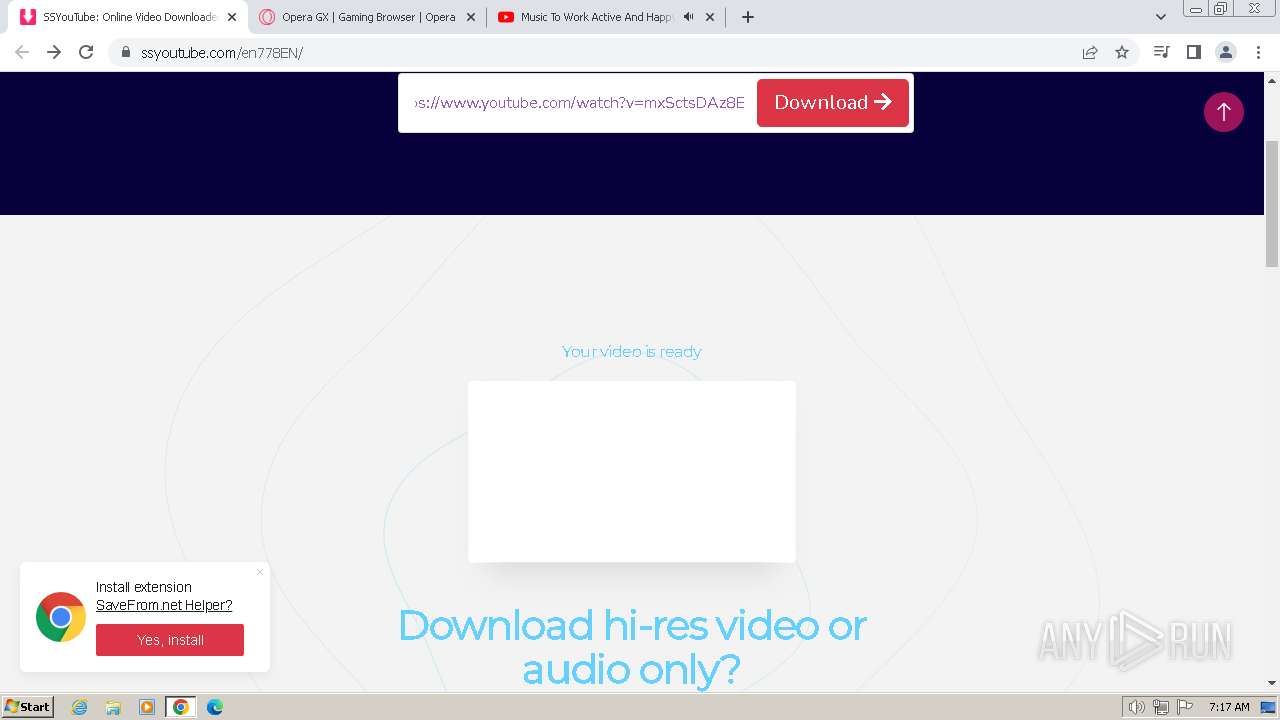The image size is (1280, 720).
Task: Click the page vertical scrollbar thumb
Action: [x=1272, y=203]
